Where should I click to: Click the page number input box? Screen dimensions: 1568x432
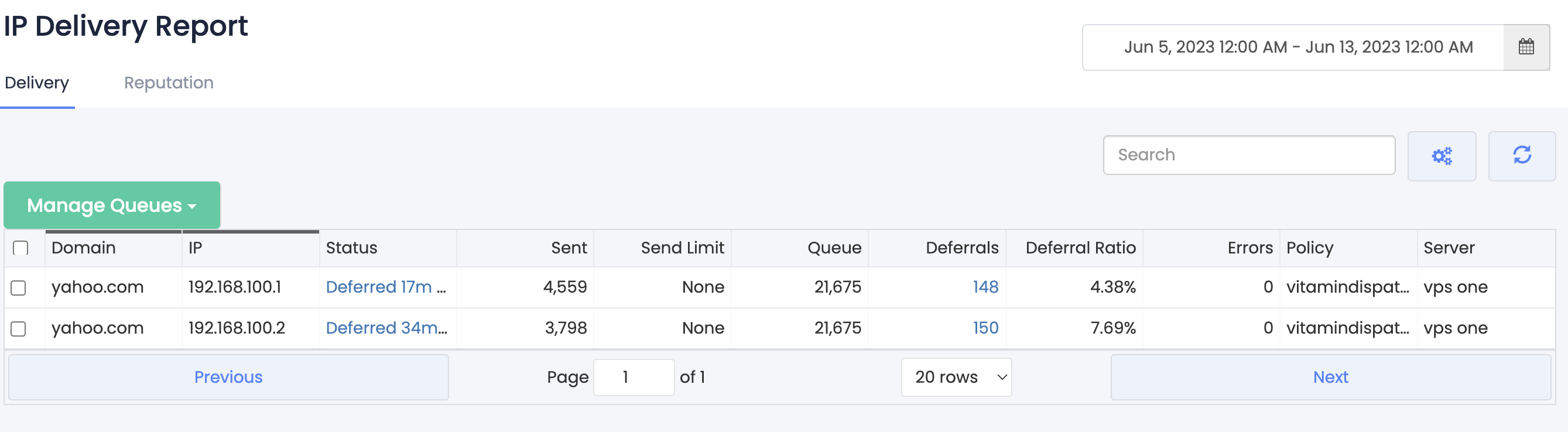coord(634,377)
